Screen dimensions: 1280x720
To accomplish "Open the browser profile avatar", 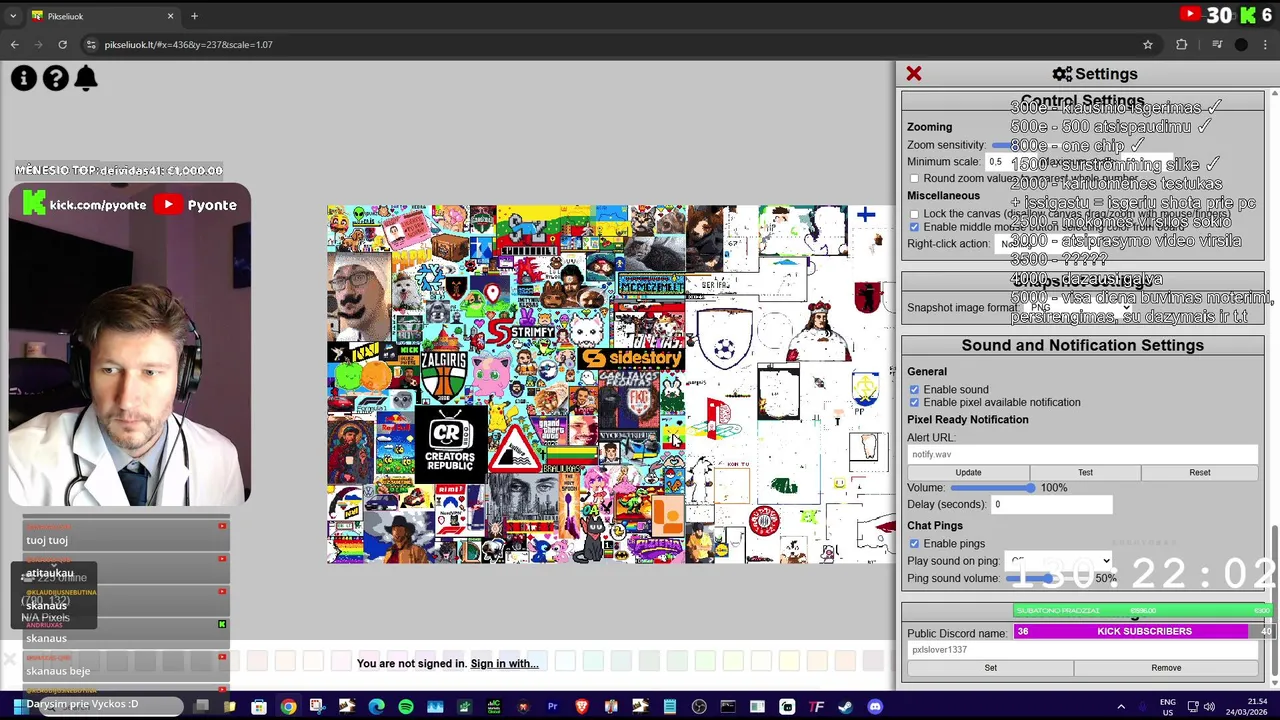I will coord(1241,44).
